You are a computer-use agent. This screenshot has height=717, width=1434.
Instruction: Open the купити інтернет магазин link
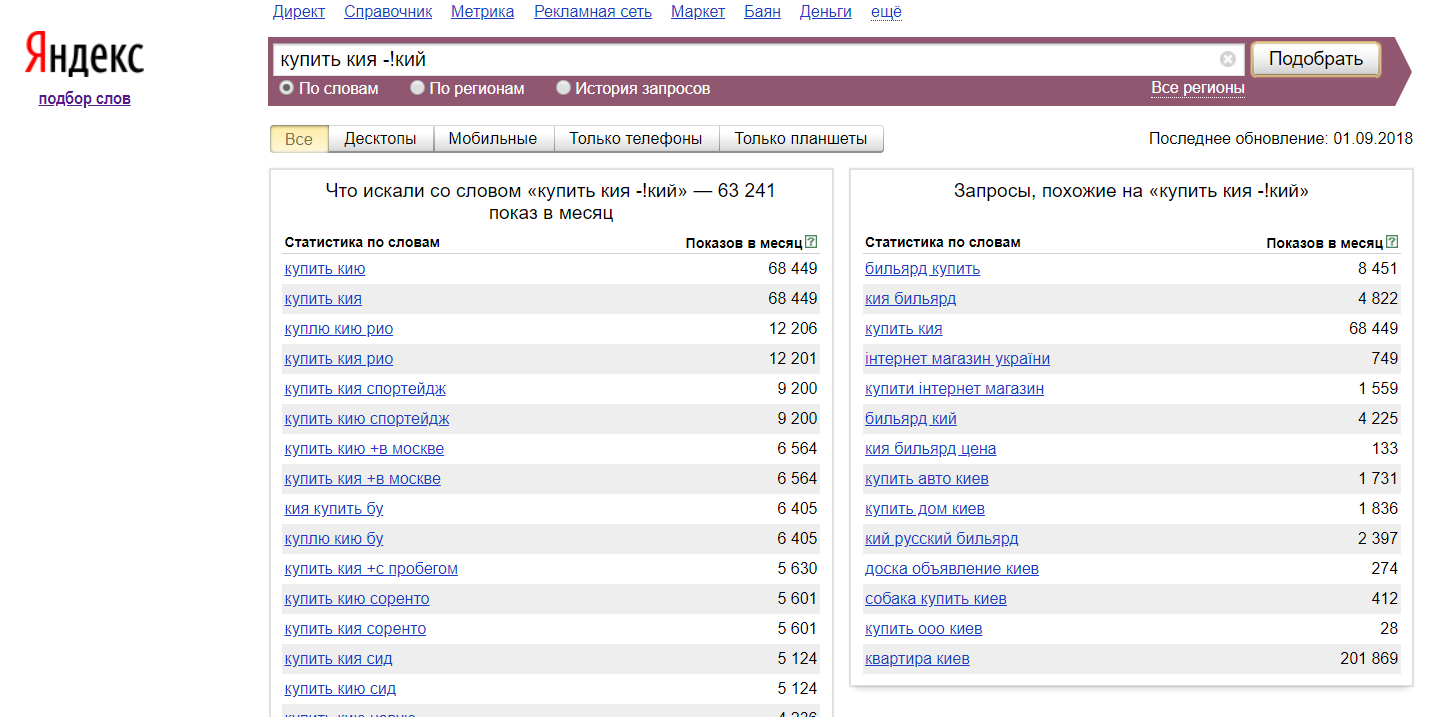point(954,389)
